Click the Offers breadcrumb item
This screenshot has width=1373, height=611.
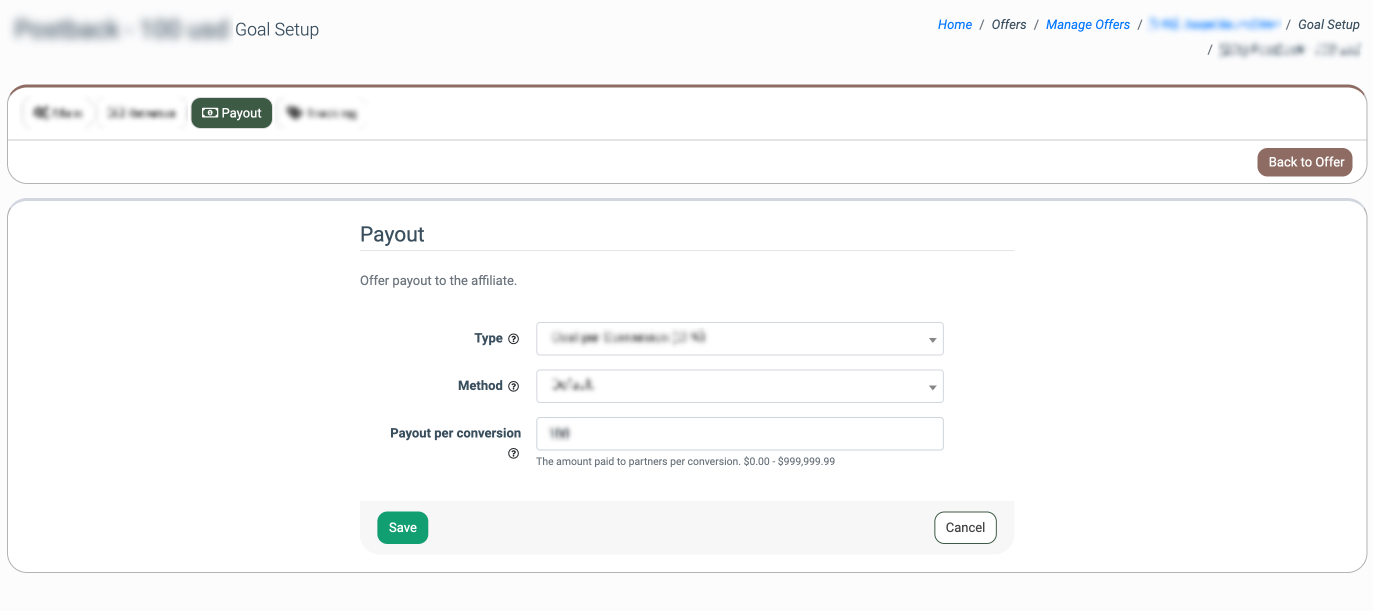point(1009,25)
